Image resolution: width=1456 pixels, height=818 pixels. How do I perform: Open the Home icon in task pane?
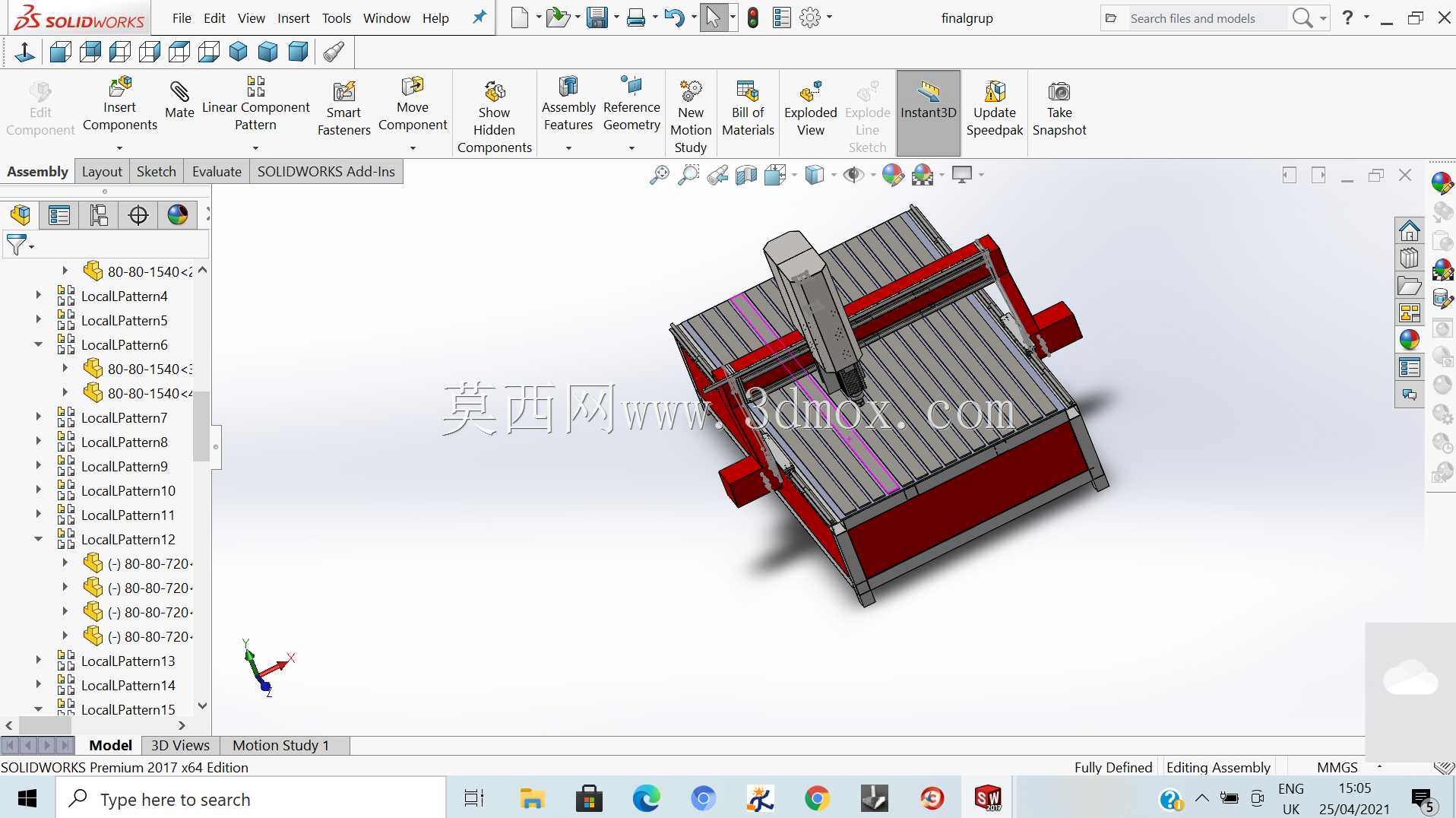pyautogui.click(x=1410, y=230)
